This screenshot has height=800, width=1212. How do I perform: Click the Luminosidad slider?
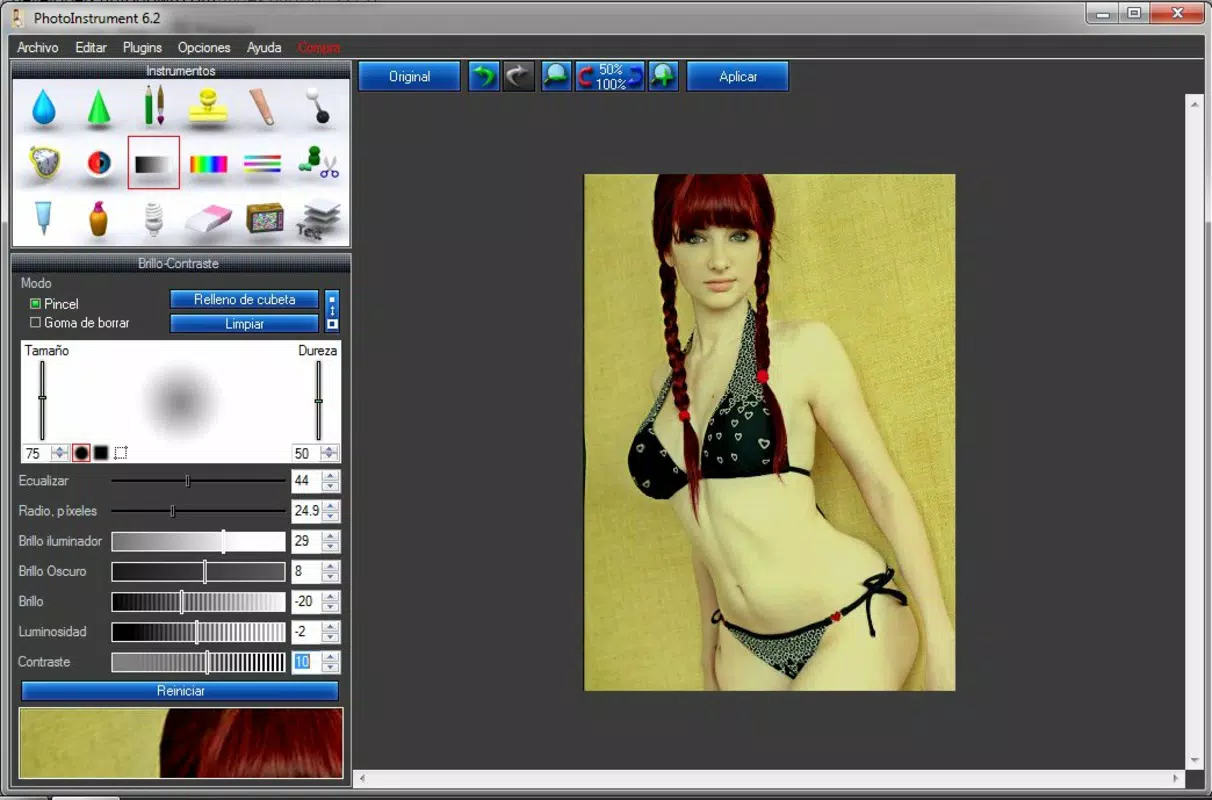coord(198,631)
